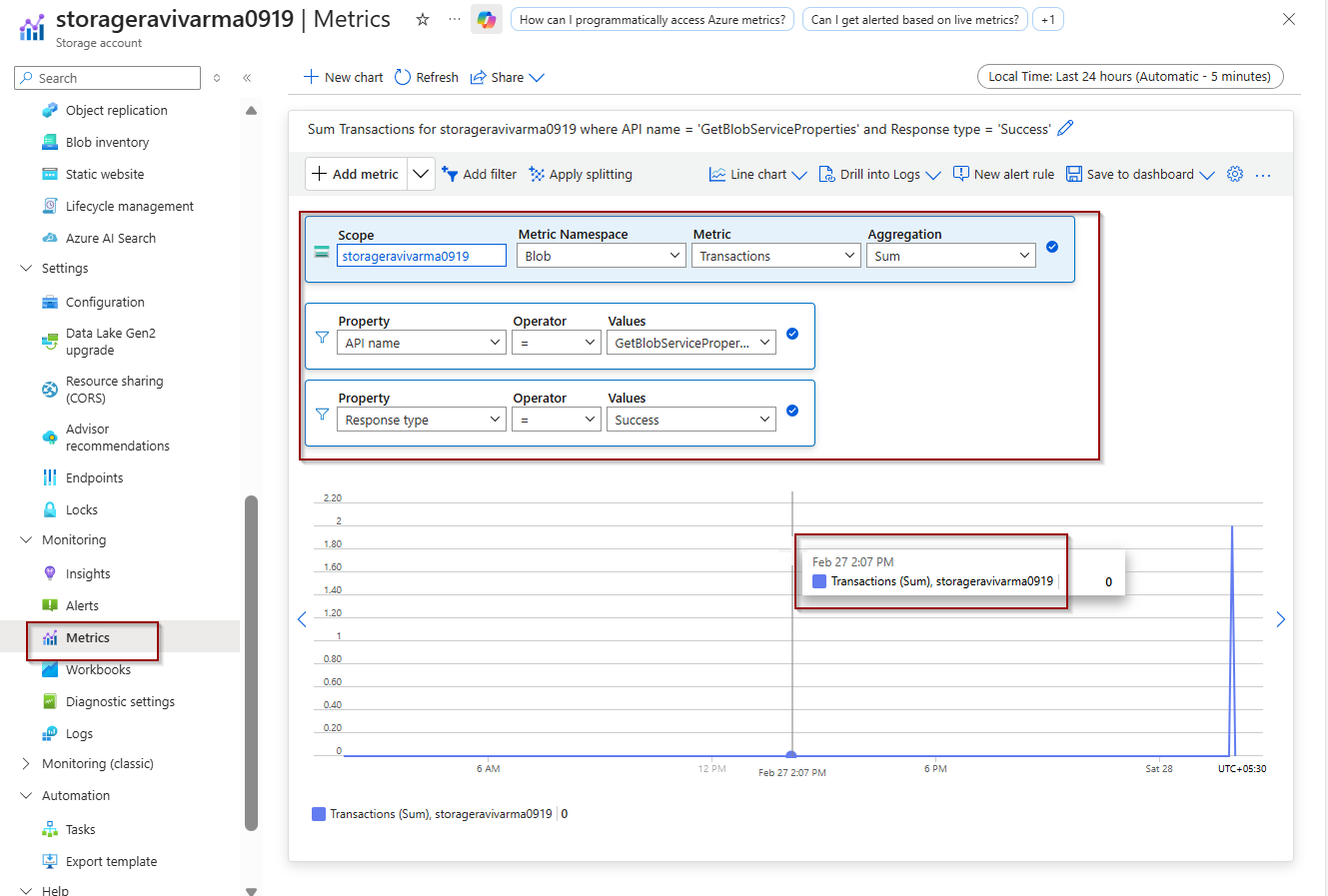This screenshot has width=1328, height=896.
Task: Click the header ellipsis more options
Action: tap(455, 19)
